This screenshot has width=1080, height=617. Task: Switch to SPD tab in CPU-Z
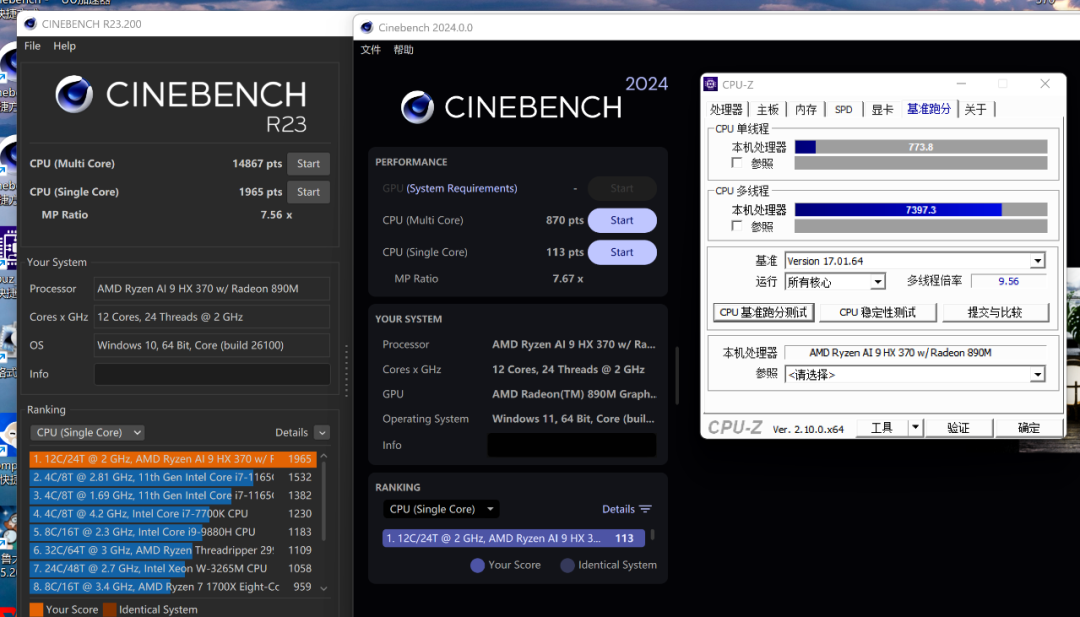(844, 109)
